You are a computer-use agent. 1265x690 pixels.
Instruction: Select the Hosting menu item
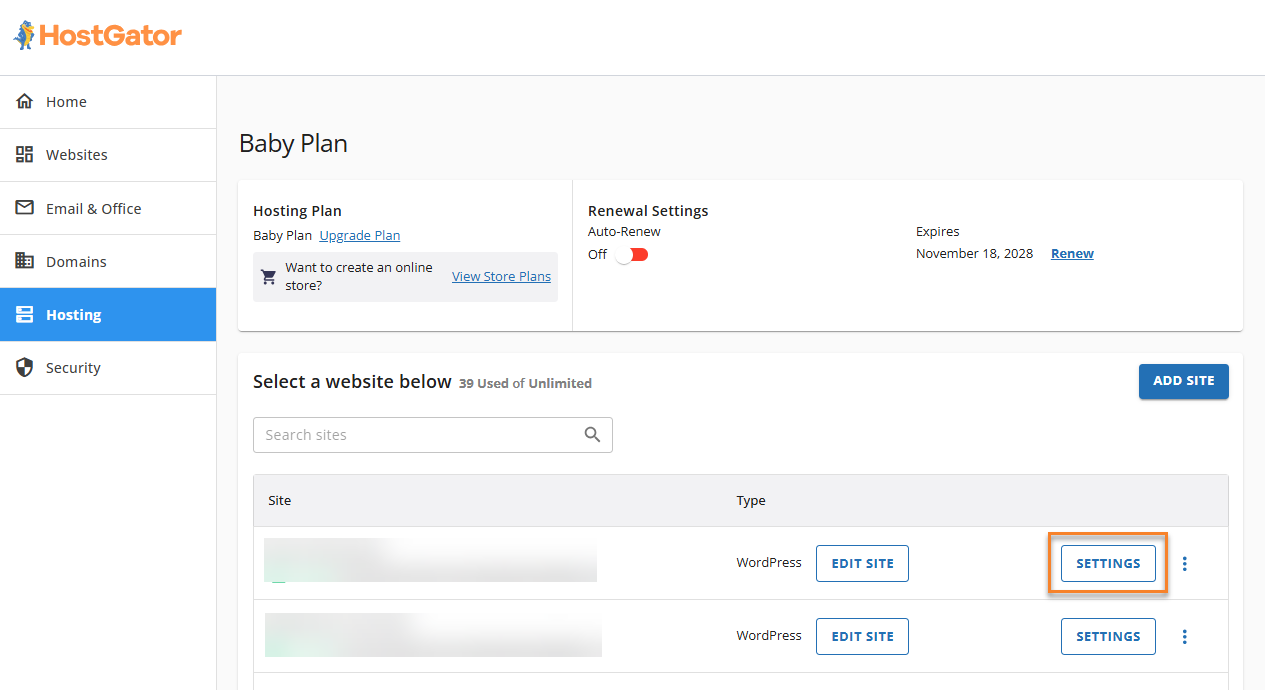coord(108,314)
